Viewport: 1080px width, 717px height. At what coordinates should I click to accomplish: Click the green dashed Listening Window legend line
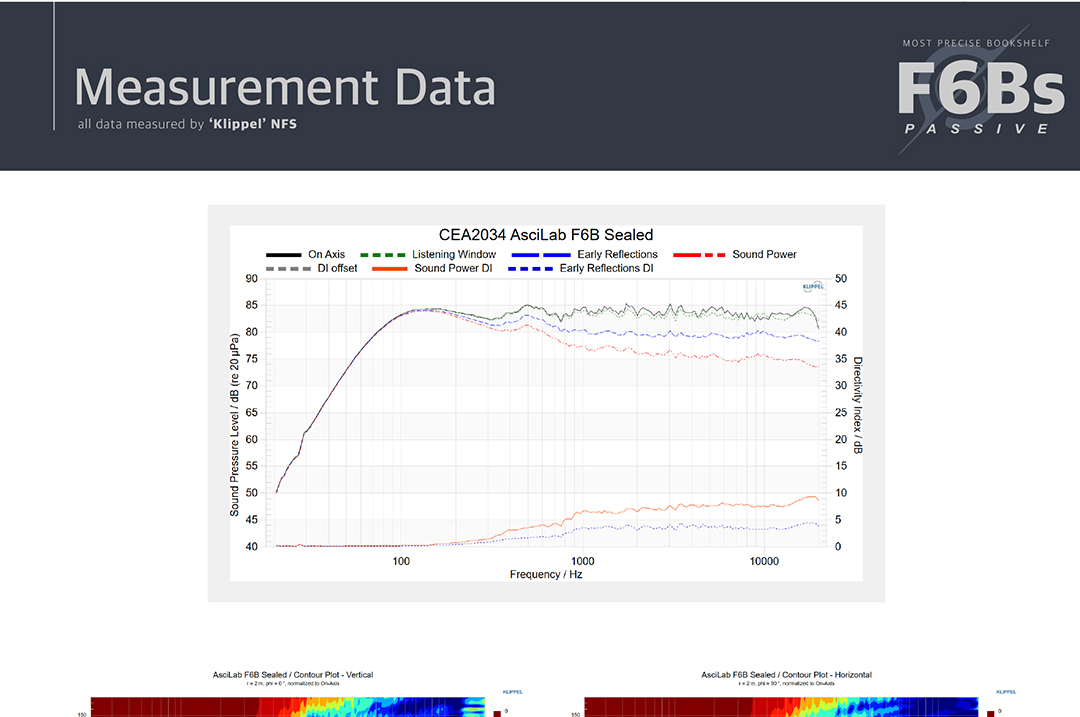pyautogui.click(x=382, y=255)
